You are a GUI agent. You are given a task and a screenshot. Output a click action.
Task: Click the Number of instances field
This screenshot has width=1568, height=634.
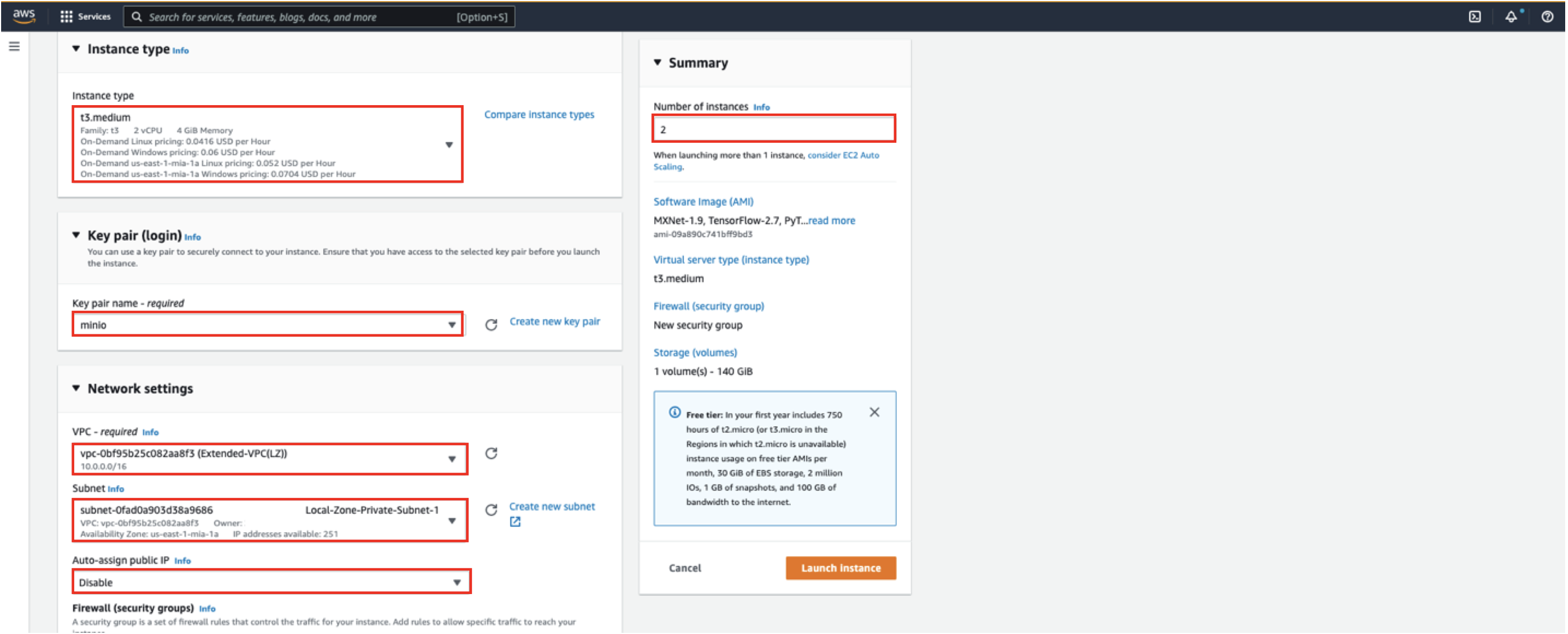(773, 129)
